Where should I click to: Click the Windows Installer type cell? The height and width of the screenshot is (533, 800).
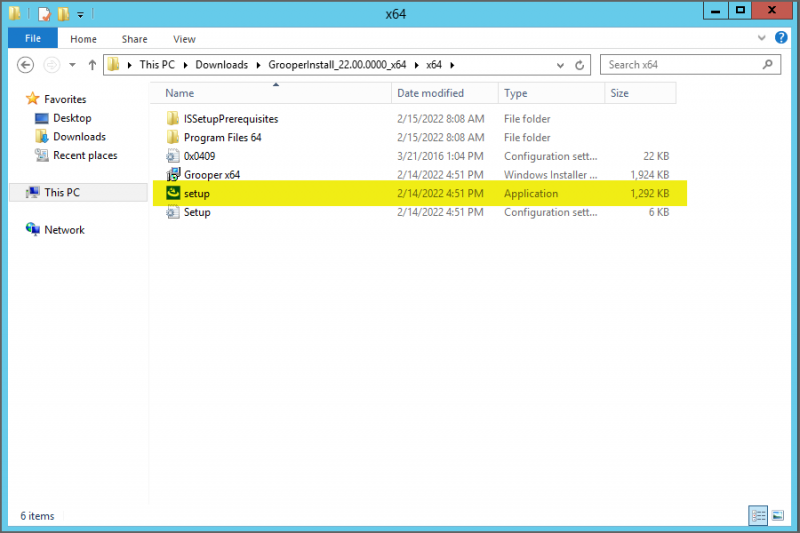551,175
